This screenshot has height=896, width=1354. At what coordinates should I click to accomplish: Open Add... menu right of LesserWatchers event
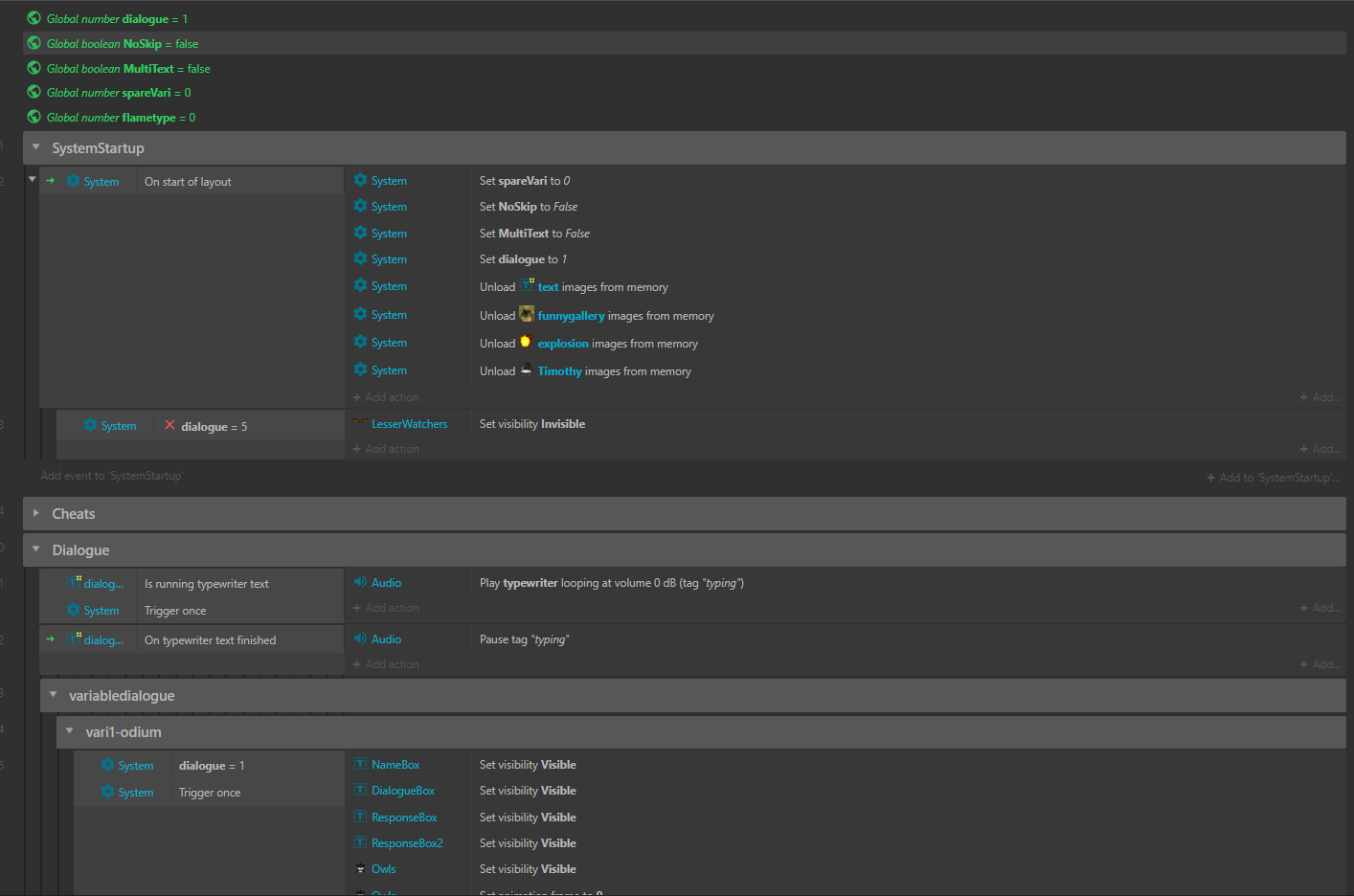(1320, 449)
